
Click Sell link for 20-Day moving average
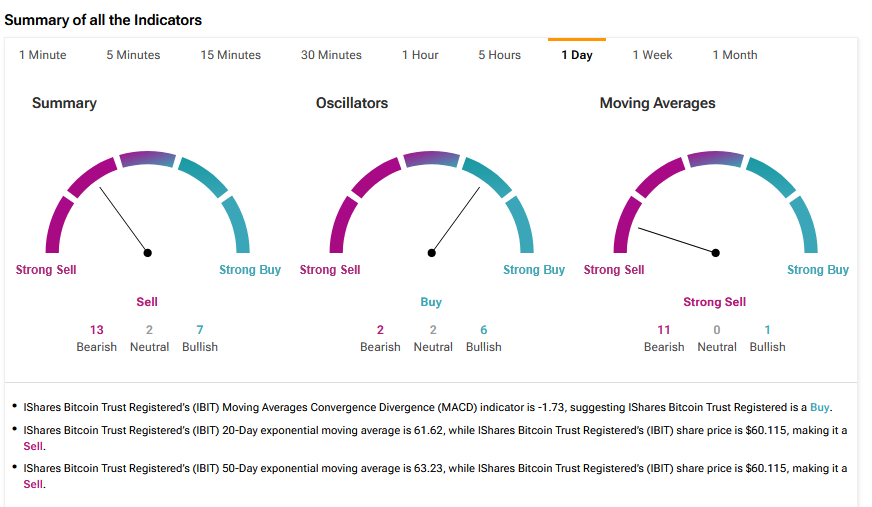[33, 446]
